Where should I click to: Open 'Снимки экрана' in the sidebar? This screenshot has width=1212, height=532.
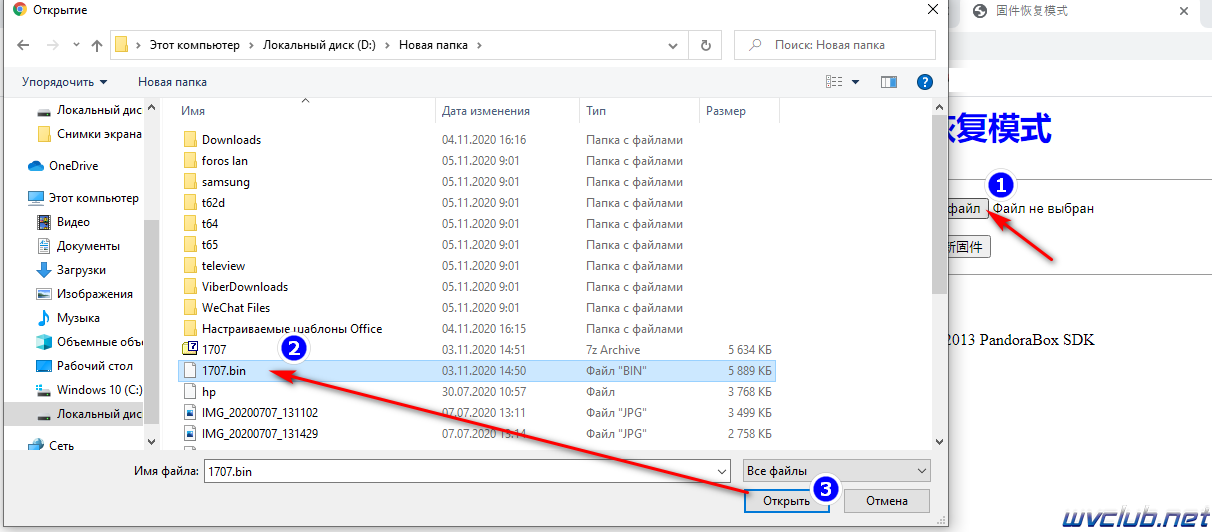click(x=99, y=134)
